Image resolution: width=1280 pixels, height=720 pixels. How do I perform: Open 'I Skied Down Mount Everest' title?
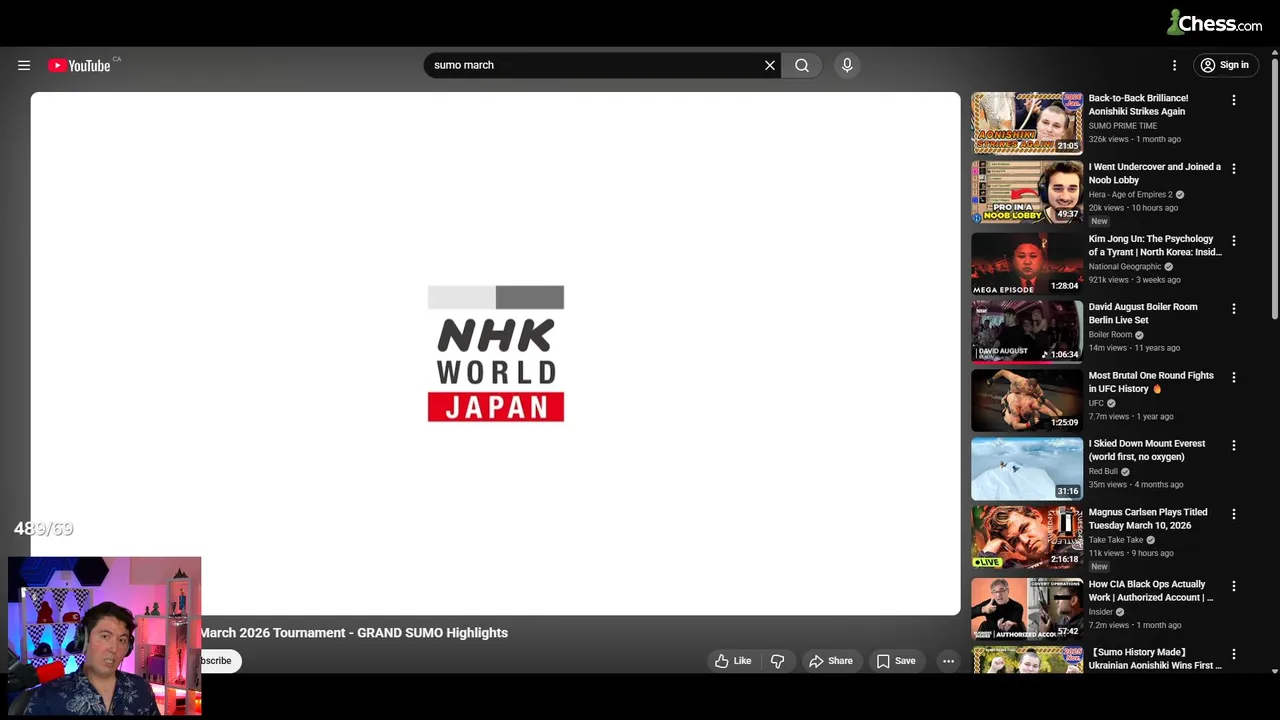coord(1147,450)
